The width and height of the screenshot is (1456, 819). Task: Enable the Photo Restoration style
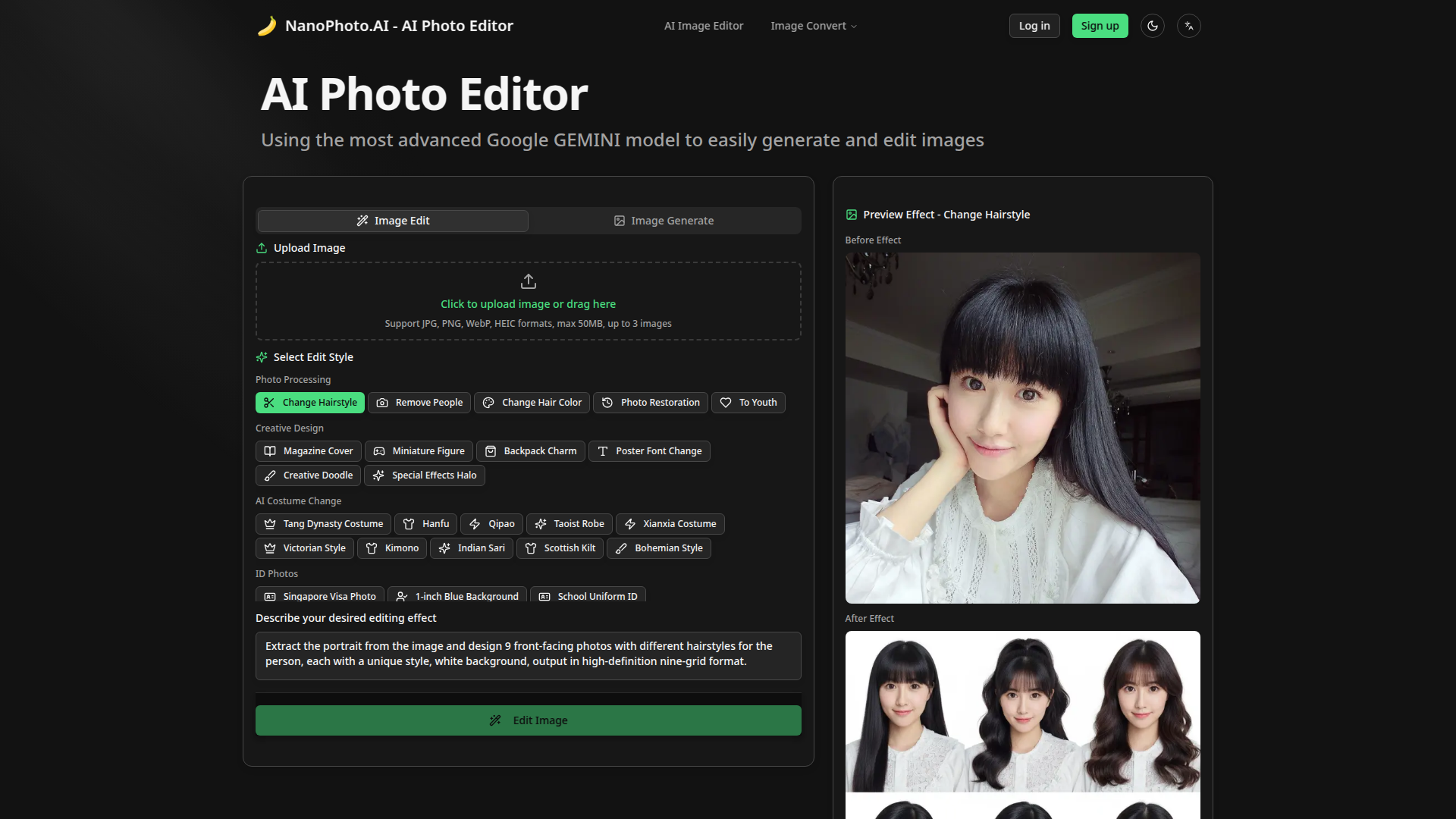click(650, 403)
